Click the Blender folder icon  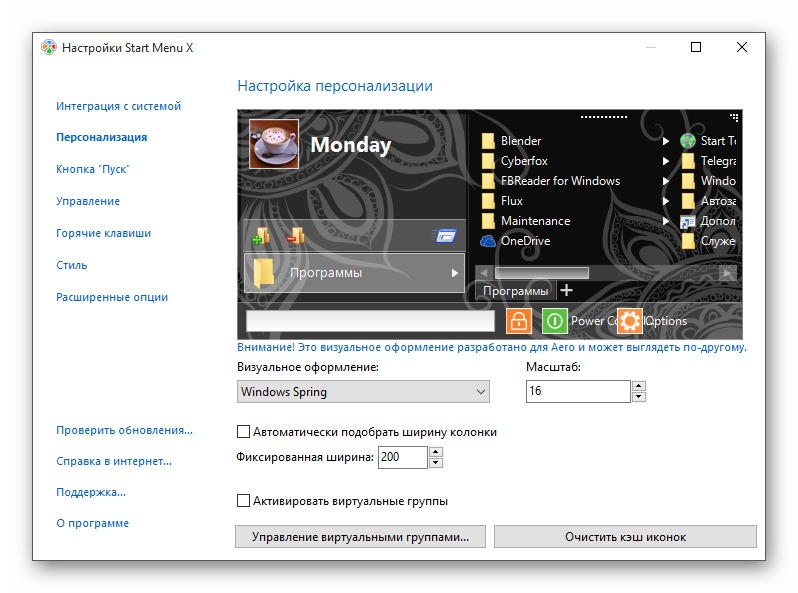click(488, 140)
